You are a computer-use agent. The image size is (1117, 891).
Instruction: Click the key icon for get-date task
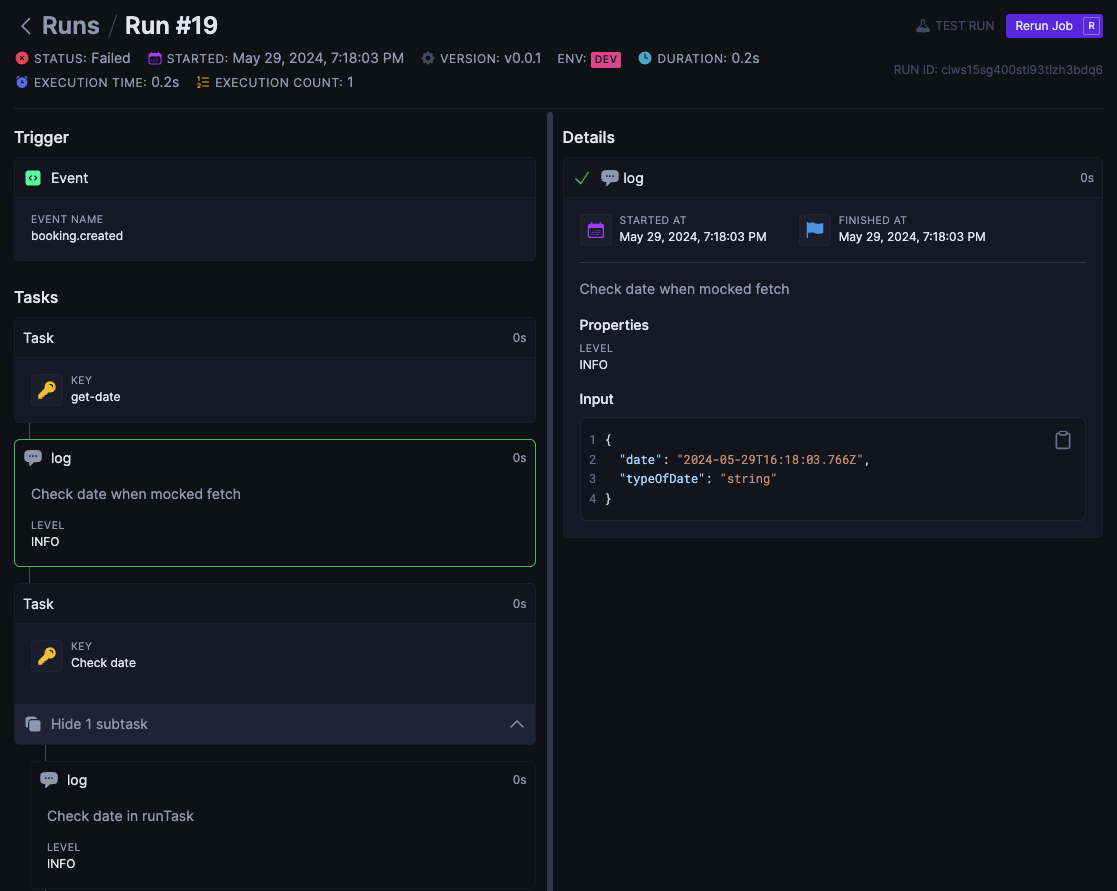pyautogui.click(x=47, y=390)
